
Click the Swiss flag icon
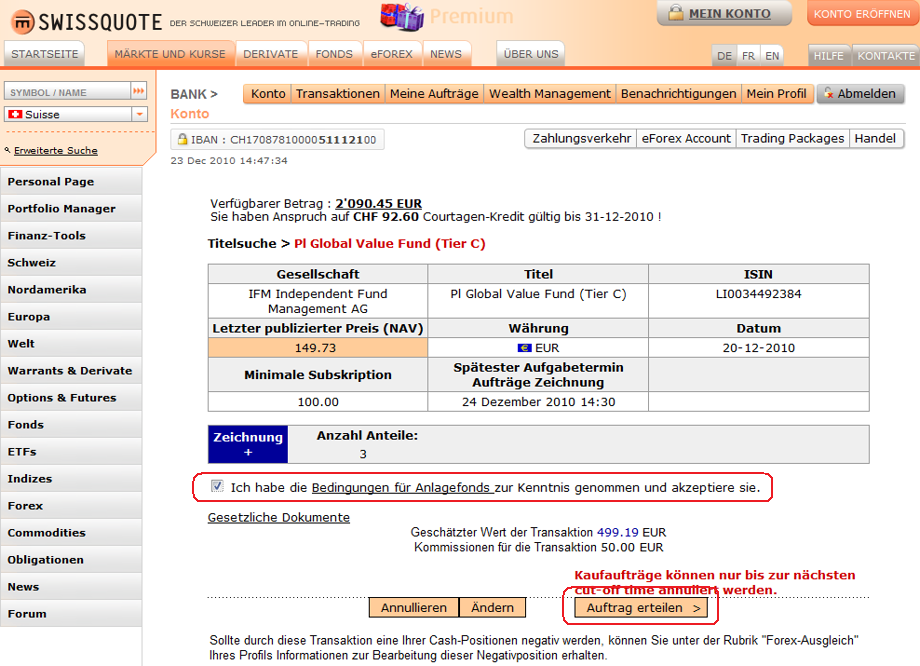tap(16, 114)
